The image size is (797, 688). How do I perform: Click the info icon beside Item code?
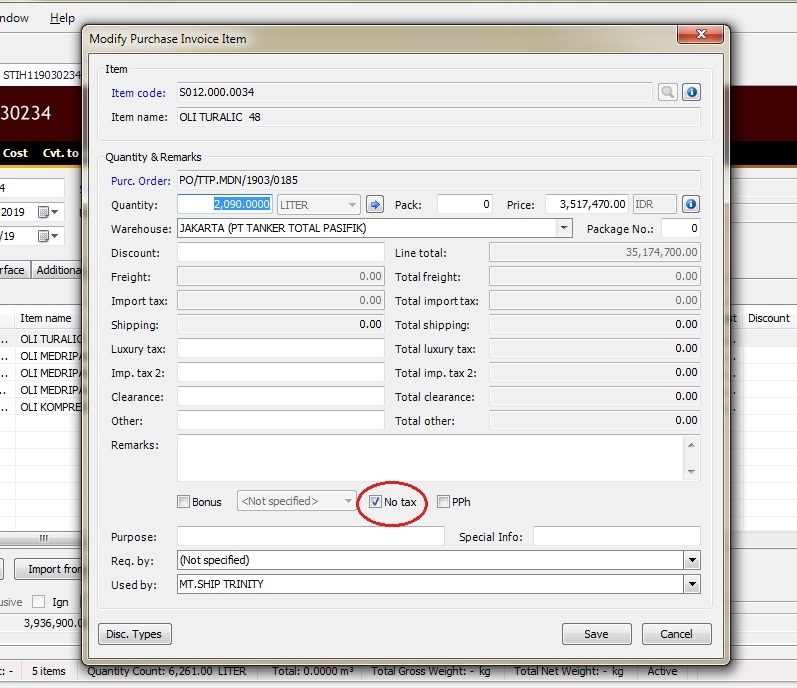tap(691, 92)
